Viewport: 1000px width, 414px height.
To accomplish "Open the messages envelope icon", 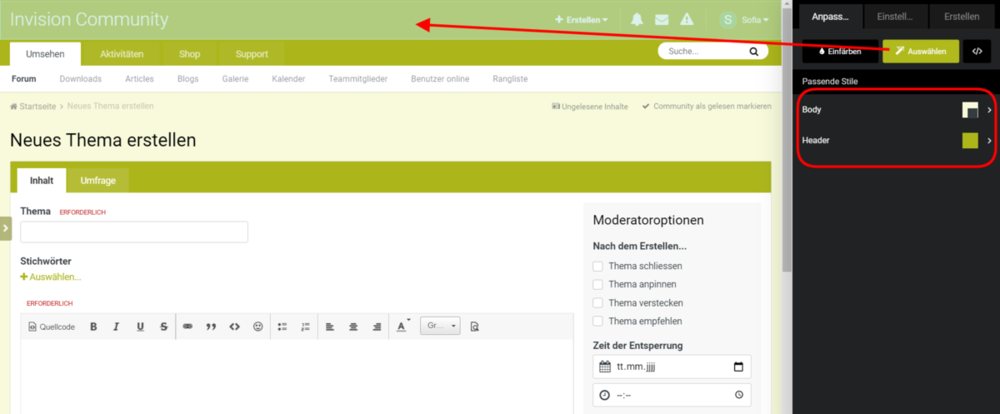I will click(661, 20).
